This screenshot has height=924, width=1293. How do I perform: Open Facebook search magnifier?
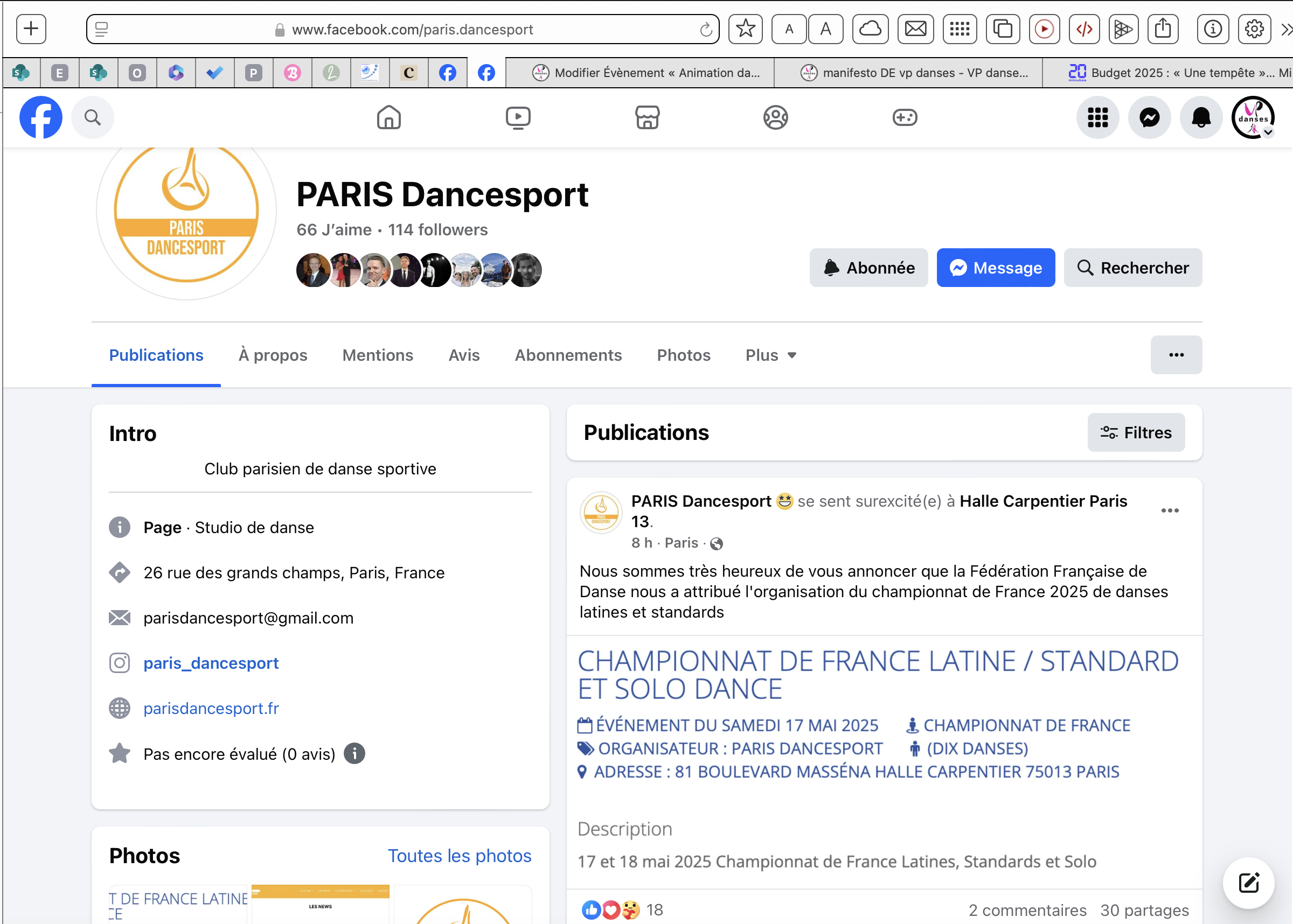93,117
